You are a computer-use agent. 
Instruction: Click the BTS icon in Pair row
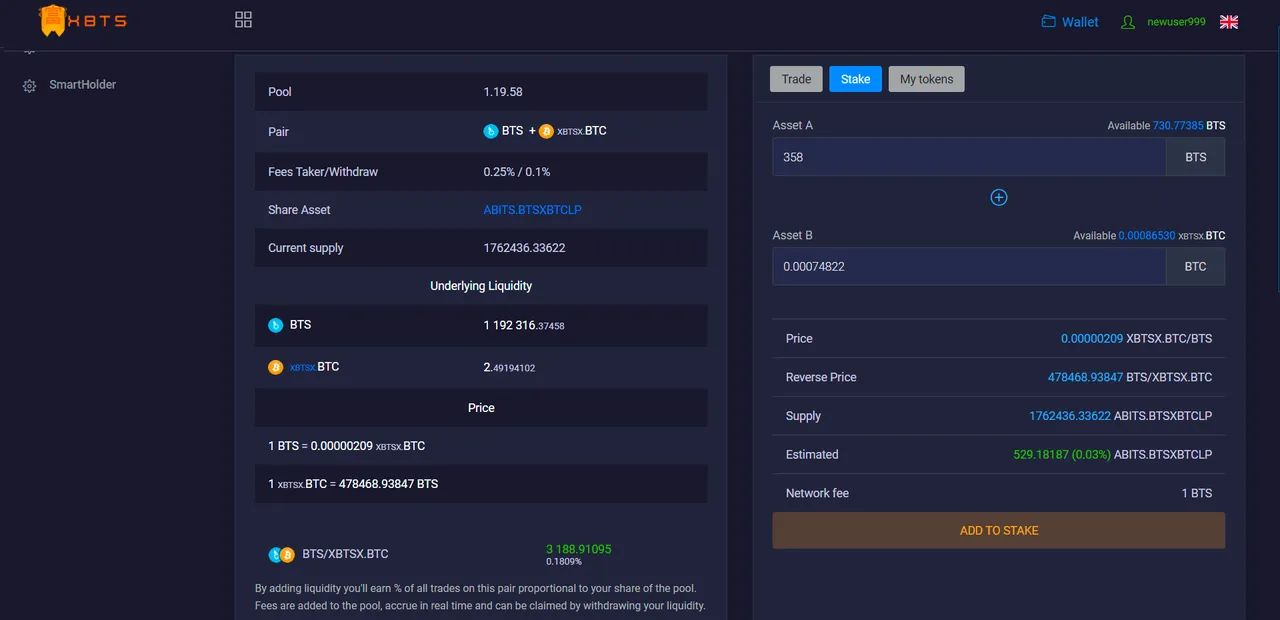click(491, 131)
